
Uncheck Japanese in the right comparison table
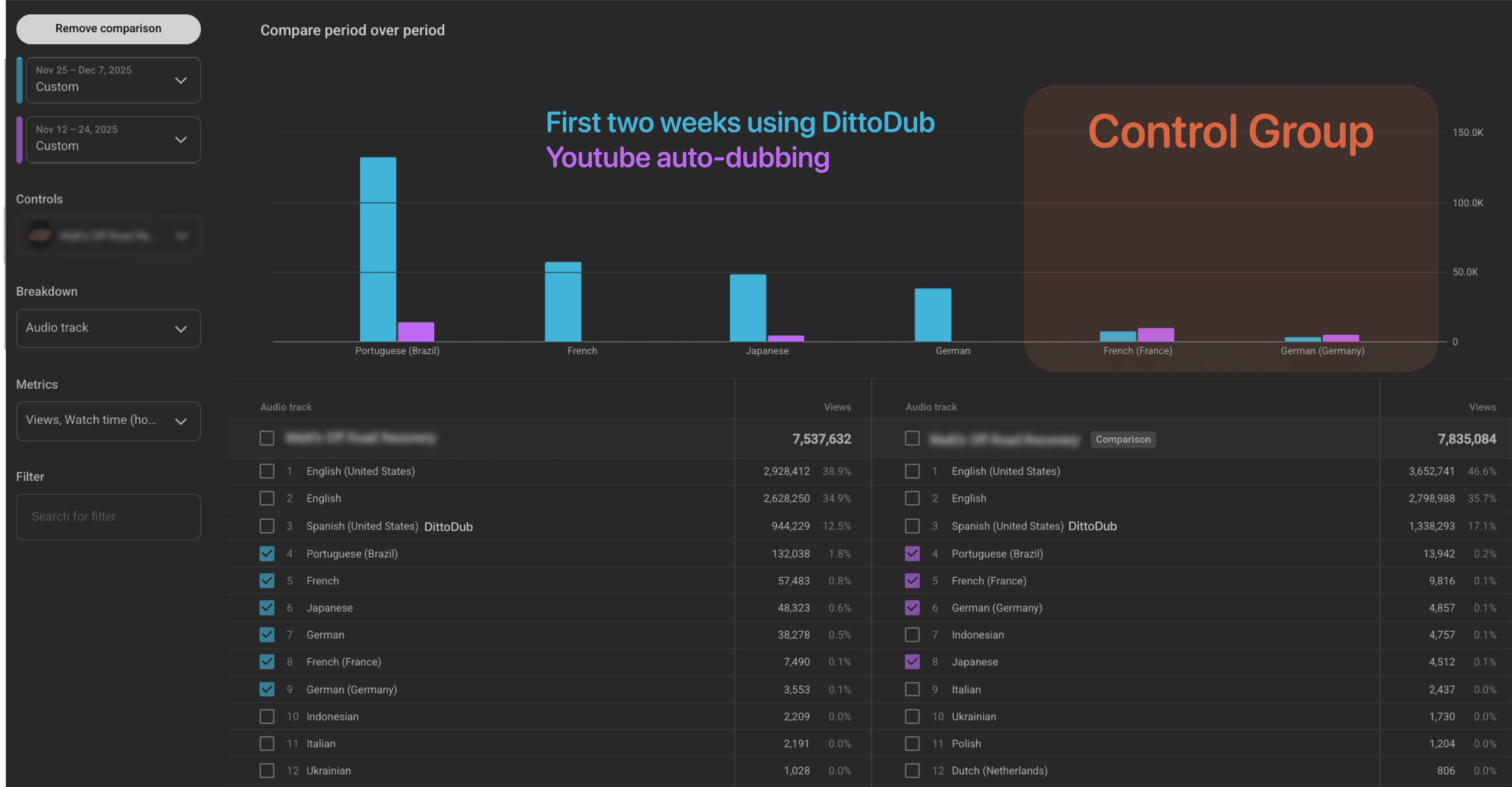click(912, 661)
